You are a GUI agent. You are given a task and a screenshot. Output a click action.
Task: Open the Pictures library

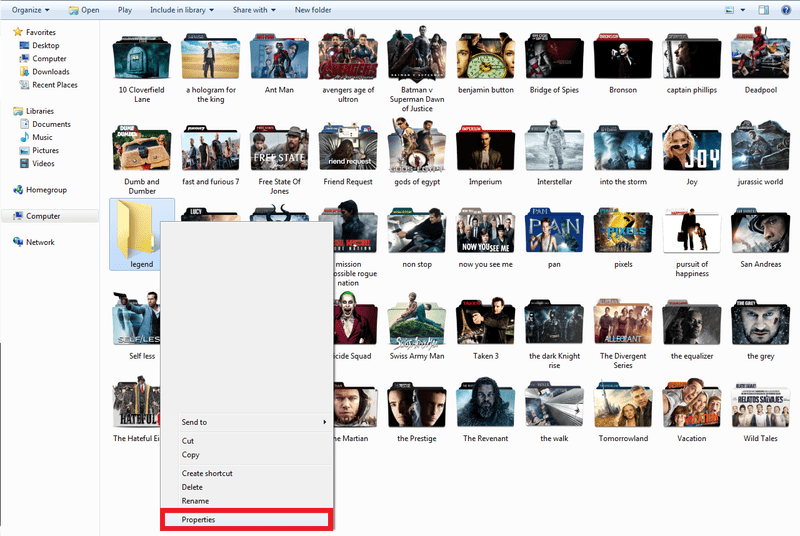tap(39, 151)
